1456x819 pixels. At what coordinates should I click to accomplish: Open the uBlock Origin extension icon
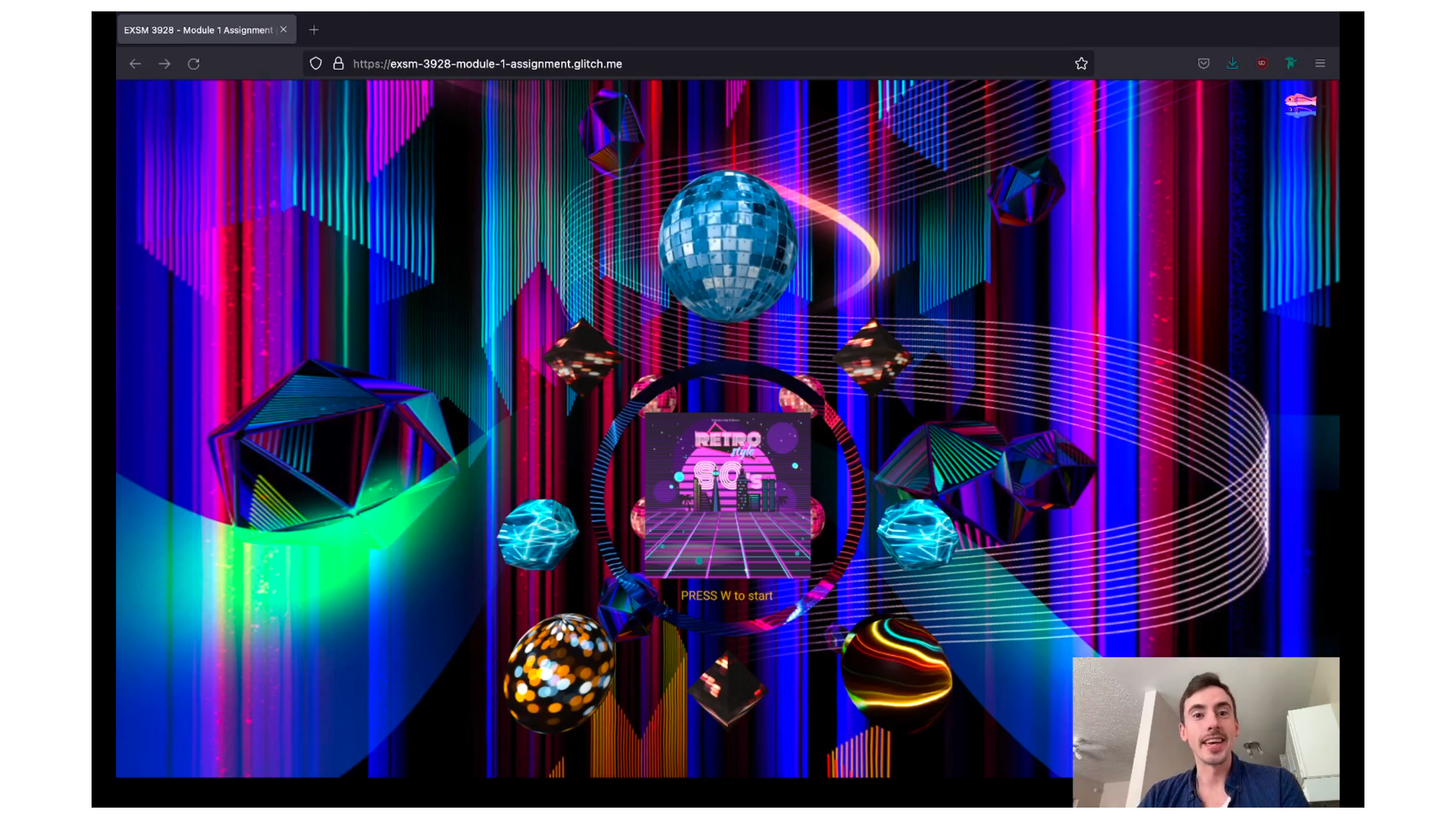coord(1262,63)
